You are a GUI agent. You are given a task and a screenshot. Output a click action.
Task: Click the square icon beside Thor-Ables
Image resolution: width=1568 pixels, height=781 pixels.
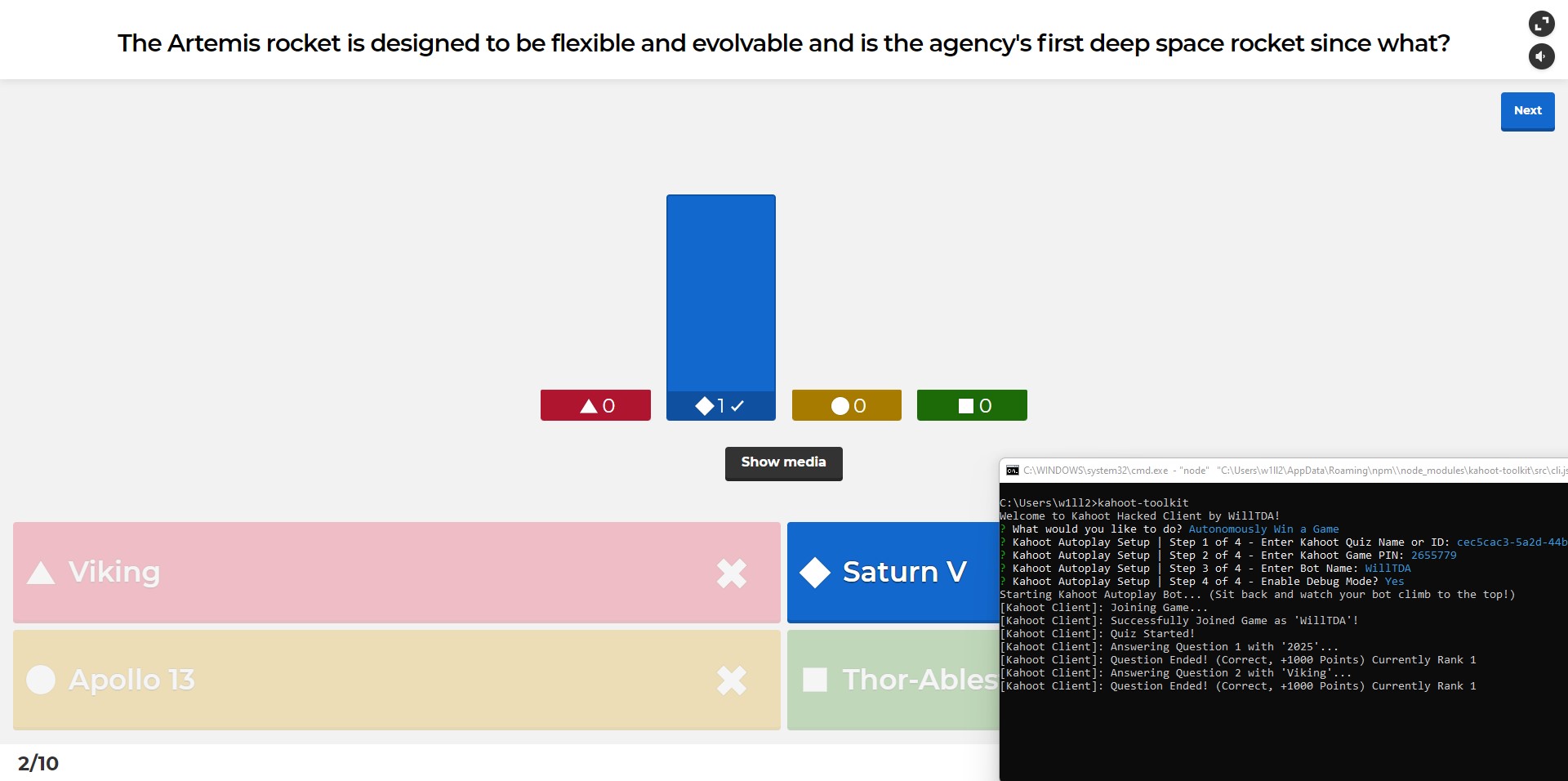(x=815, y=680)
